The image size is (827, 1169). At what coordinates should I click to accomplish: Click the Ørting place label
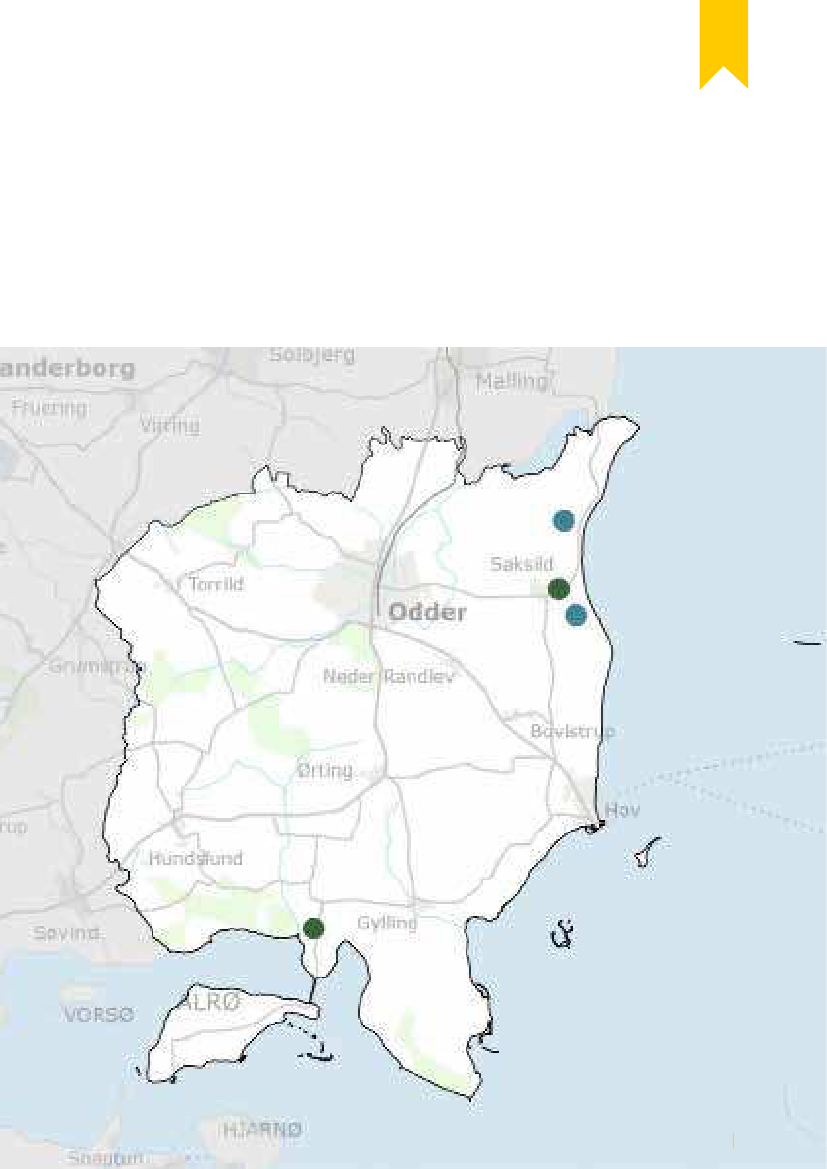(x=325, y=770)
